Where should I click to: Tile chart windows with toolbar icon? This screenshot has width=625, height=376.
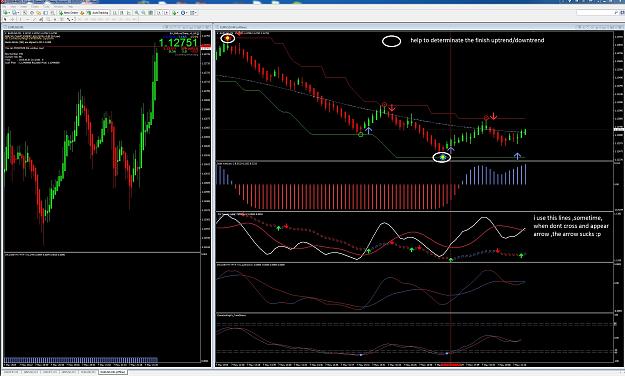(150, 13)
